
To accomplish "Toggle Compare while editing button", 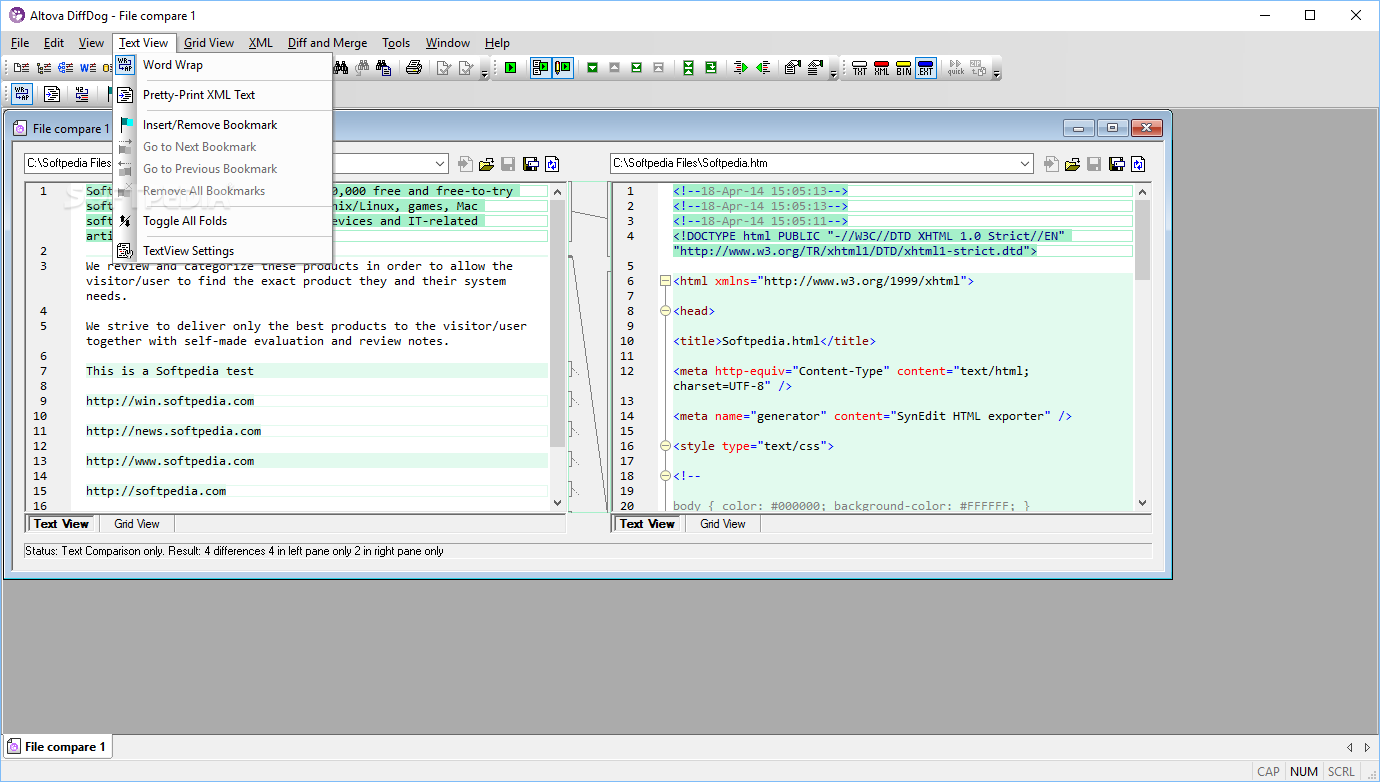I will (563, 68).
